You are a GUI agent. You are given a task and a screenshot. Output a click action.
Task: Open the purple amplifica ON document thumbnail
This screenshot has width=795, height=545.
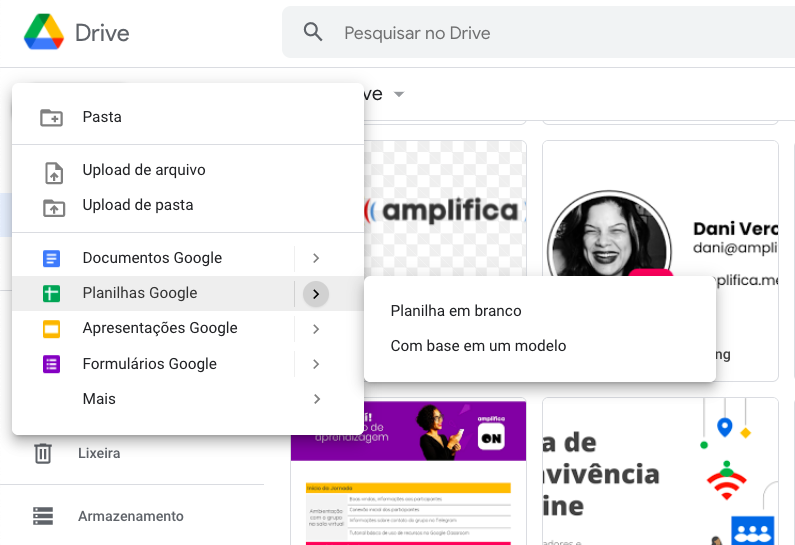pyautogui.click(x=409, y=471)
